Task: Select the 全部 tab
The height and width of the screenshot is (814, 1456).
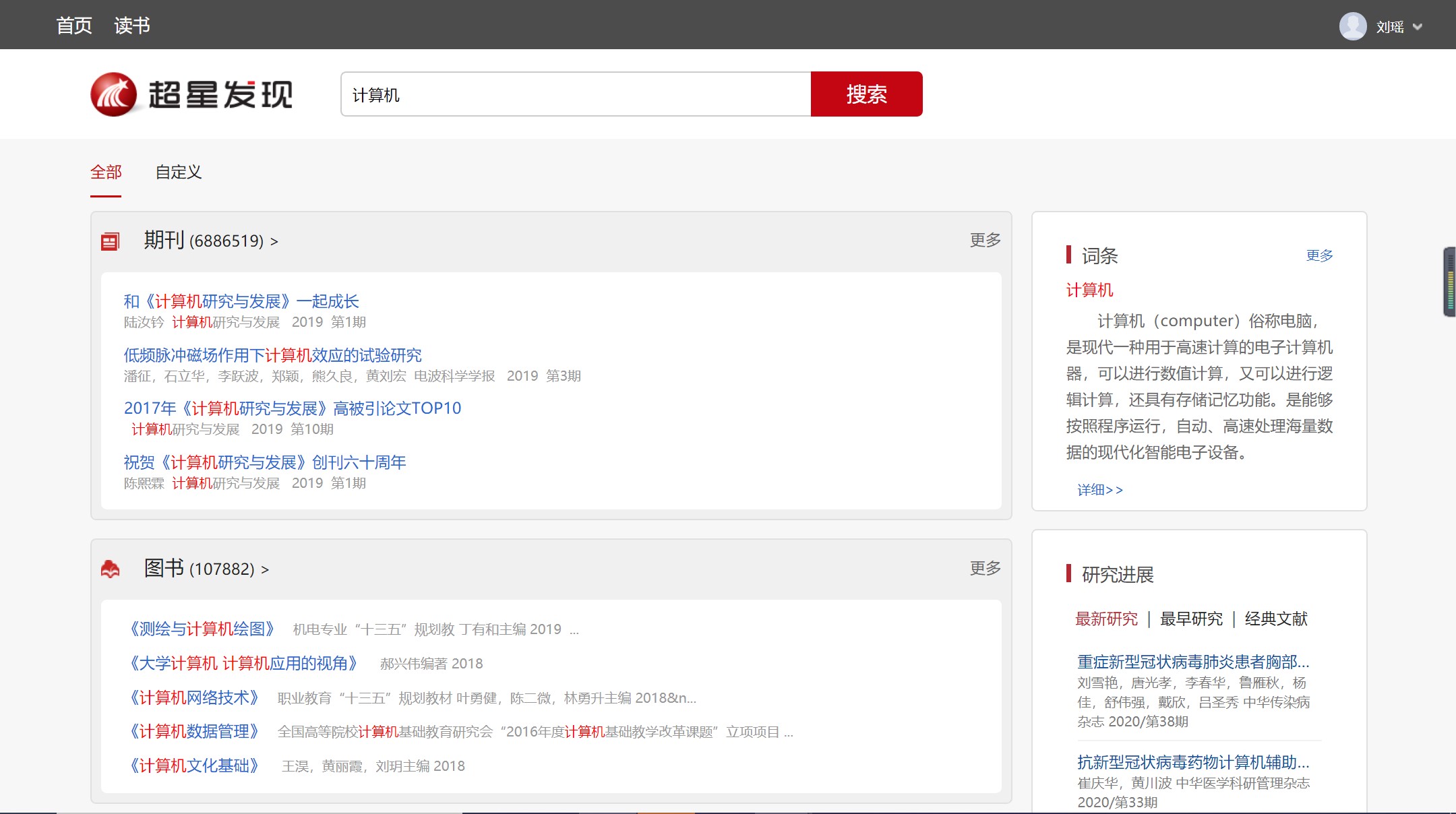Action: 106,173
